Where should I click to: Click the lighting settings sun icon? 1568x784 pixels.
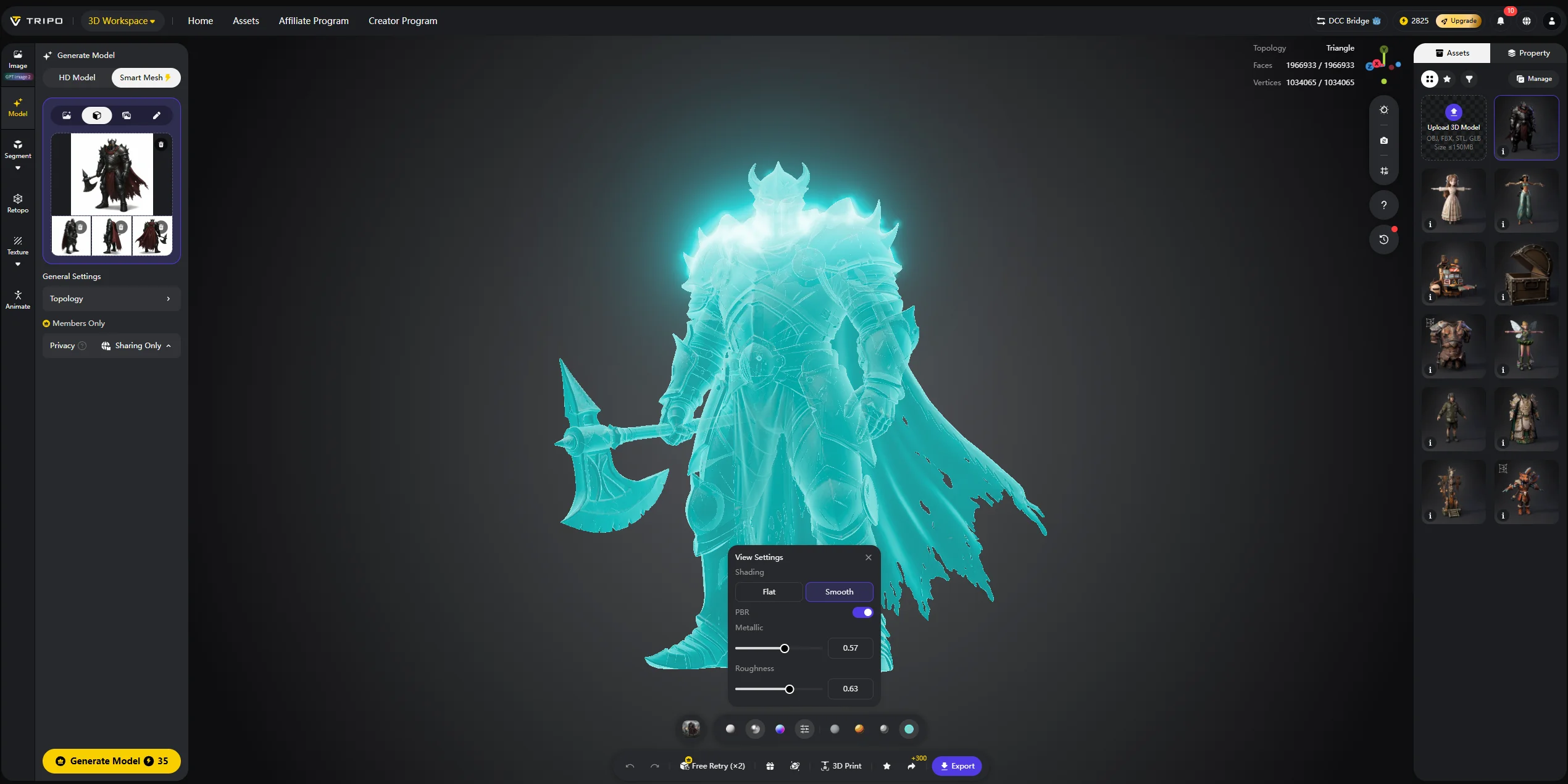[x=1384, y=110]
